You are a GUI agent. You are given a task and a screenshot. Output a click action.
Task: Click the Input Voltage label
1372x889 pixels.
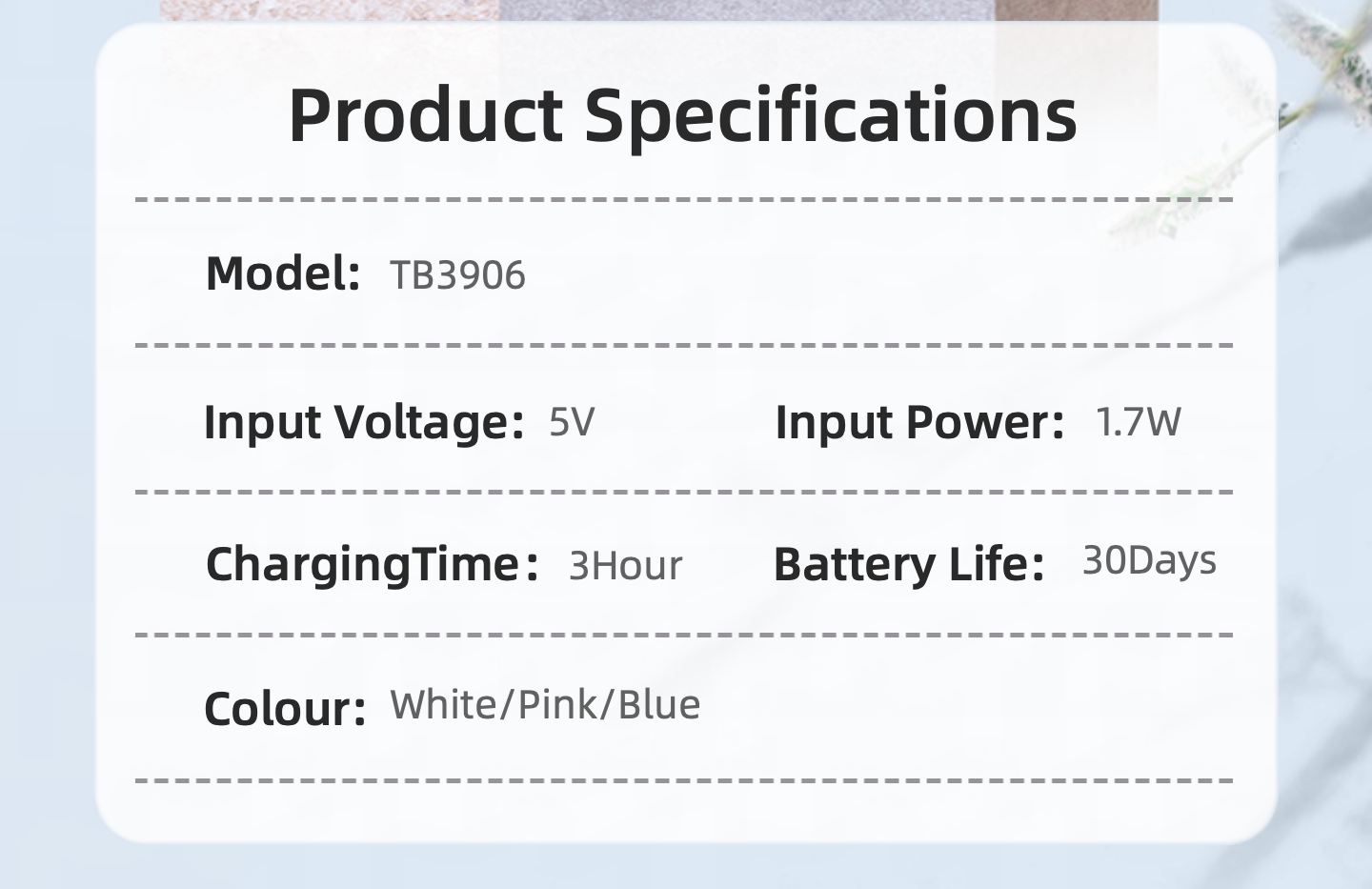click(363, 422)
